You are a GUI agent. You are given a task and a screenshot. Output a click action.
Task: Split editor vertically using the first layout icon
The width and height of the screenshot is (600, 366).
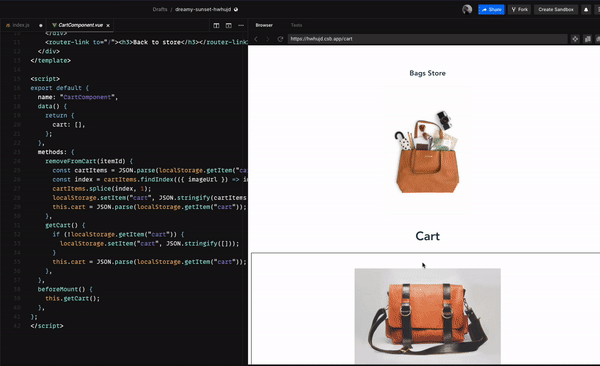pos(216,25)
